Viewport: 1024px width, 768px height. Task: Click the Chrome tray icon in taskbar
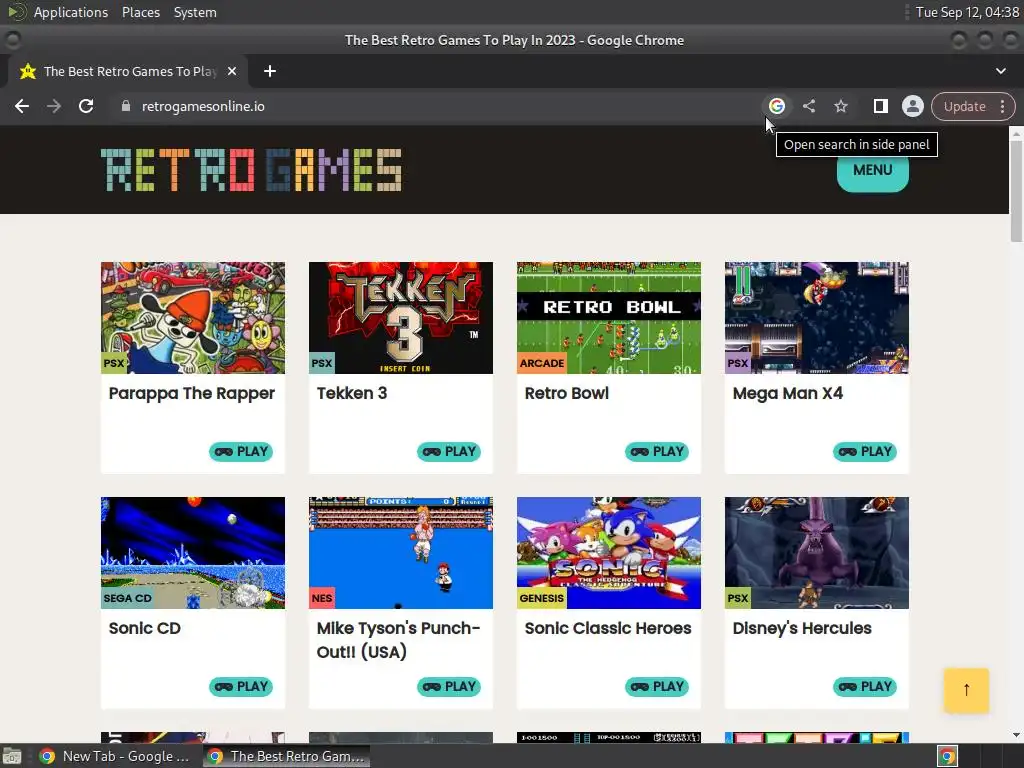pos(948,756)
